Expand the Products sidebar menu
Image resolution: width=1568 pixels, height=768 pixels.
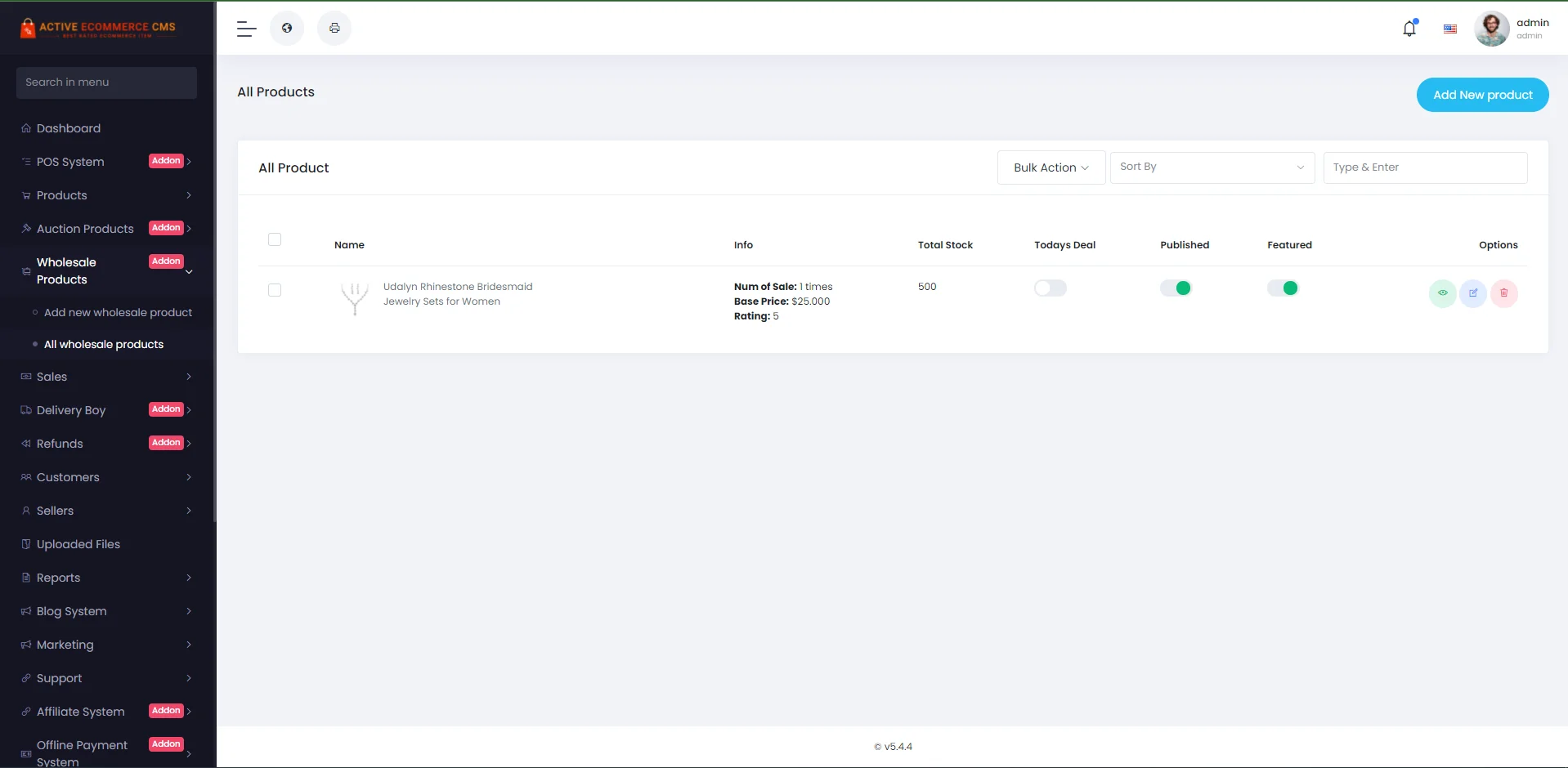pos(106,195)
